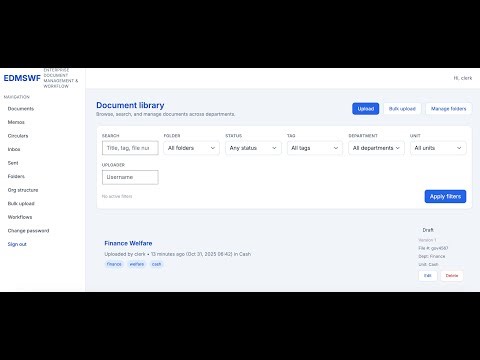Click the File # detail text

433,248
